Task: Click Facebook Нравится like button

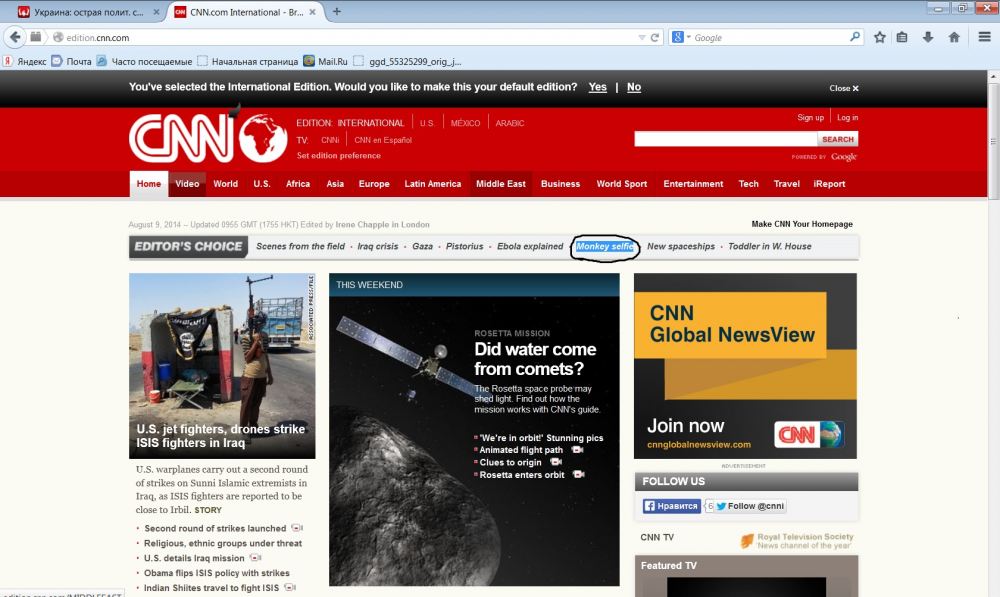Action: [670, 506]
